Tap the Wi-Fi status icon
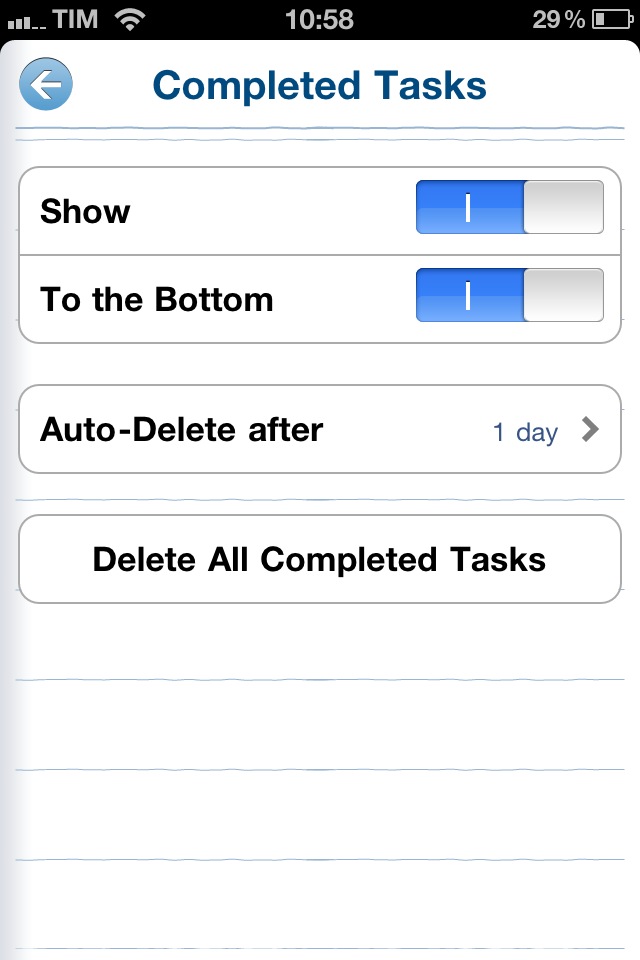Viewport: 640px width, 960px height. pyautogui.click(x=130, y=19)
